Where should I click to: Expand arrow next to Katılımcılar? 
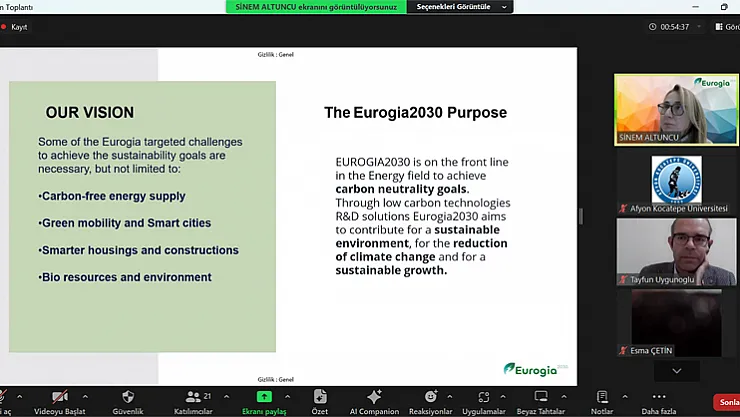(227, 397)
